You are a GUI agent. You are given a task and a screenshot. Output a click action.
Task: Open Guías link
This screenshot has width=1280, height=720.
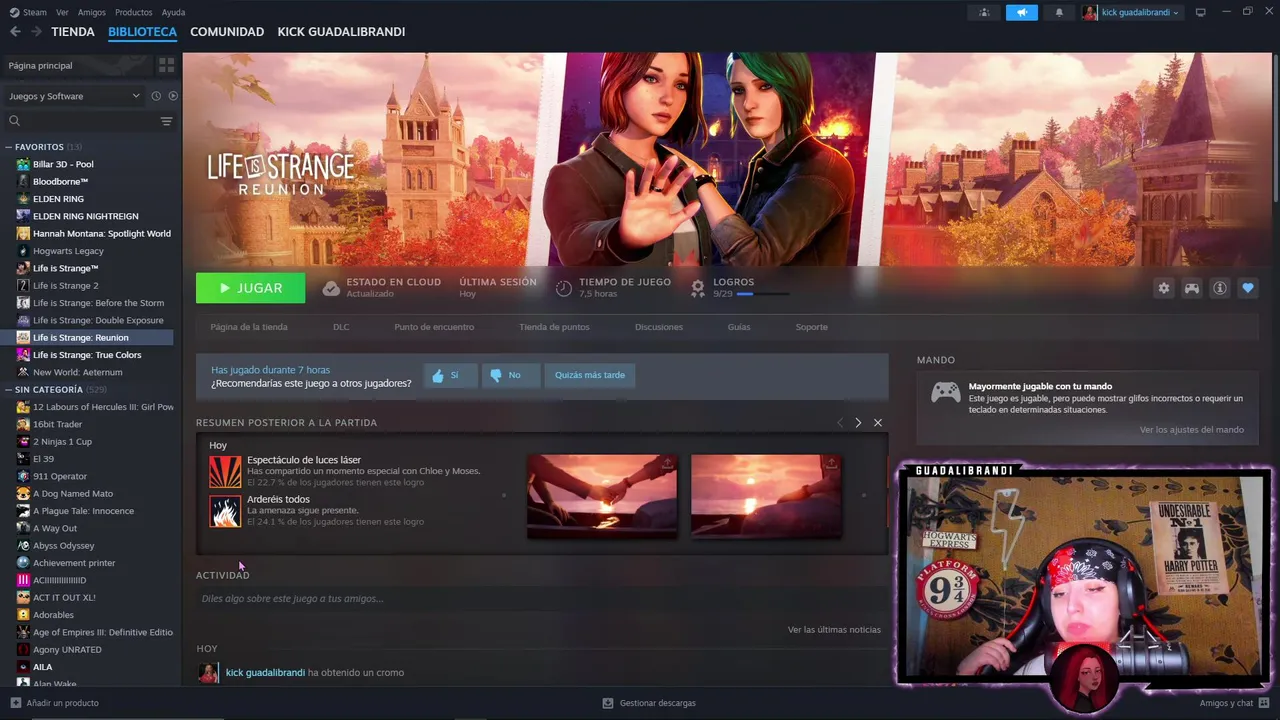739,327
